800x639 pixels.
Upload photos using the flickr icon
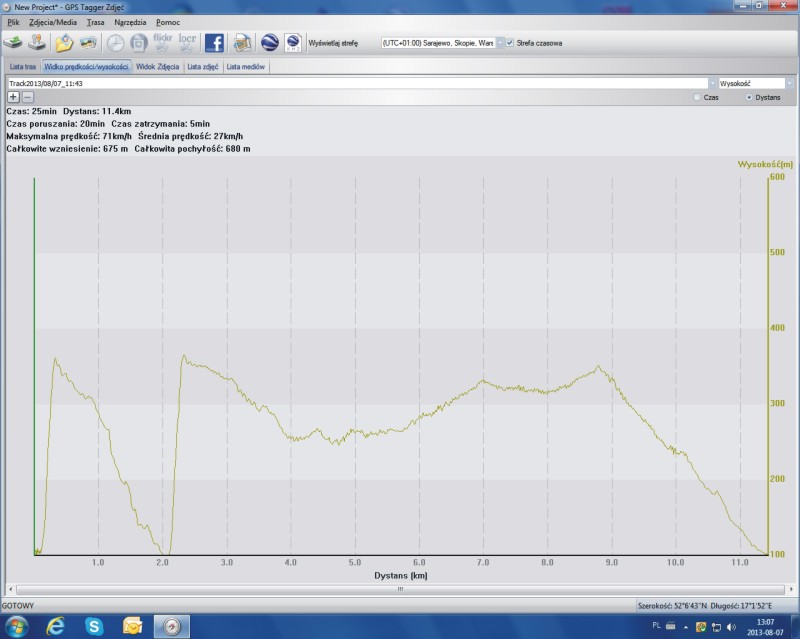click(x=162, y=43)
